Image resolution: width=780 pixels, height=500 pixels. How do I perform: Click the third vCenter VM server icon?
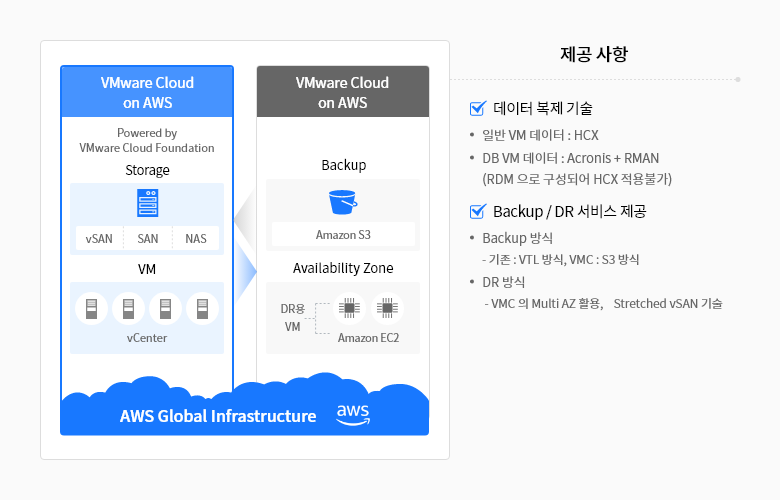(x=165, y=308)
